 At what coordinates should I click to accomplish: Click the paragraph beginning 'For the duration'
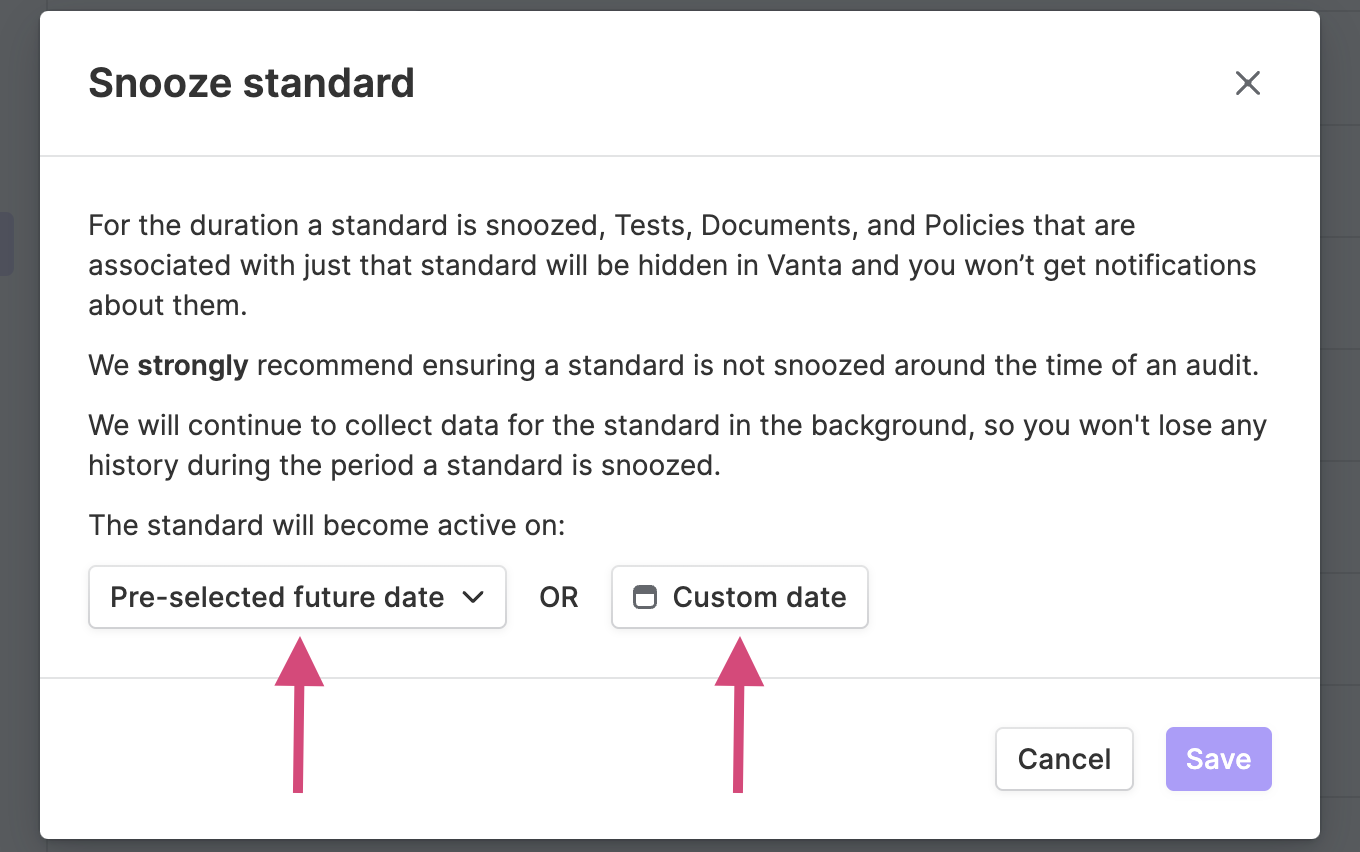pos(672,265)
